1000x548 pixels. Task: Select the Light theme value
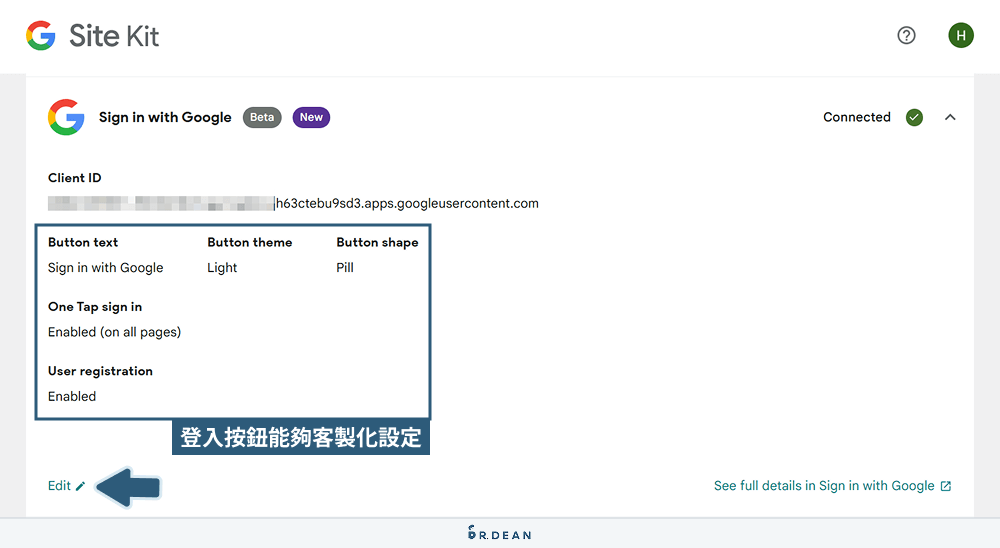(222, 268)
